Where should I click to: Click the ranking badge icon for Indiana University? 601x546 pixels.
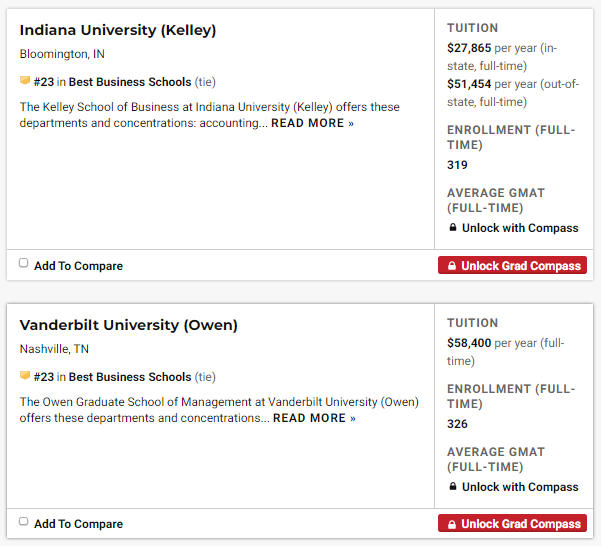tap(25, 81)
